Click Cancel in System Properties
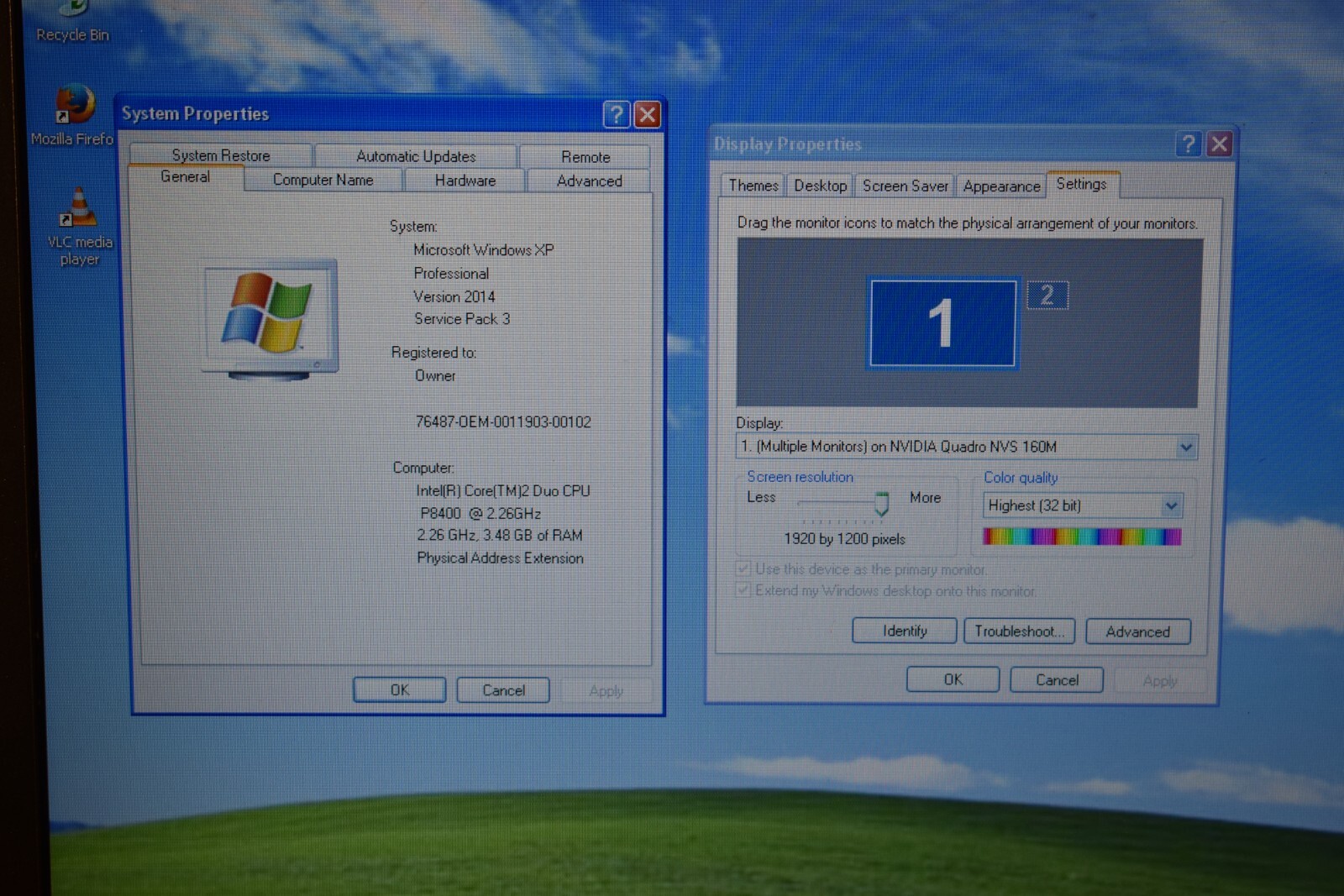1344x896 pixels. 503,690
